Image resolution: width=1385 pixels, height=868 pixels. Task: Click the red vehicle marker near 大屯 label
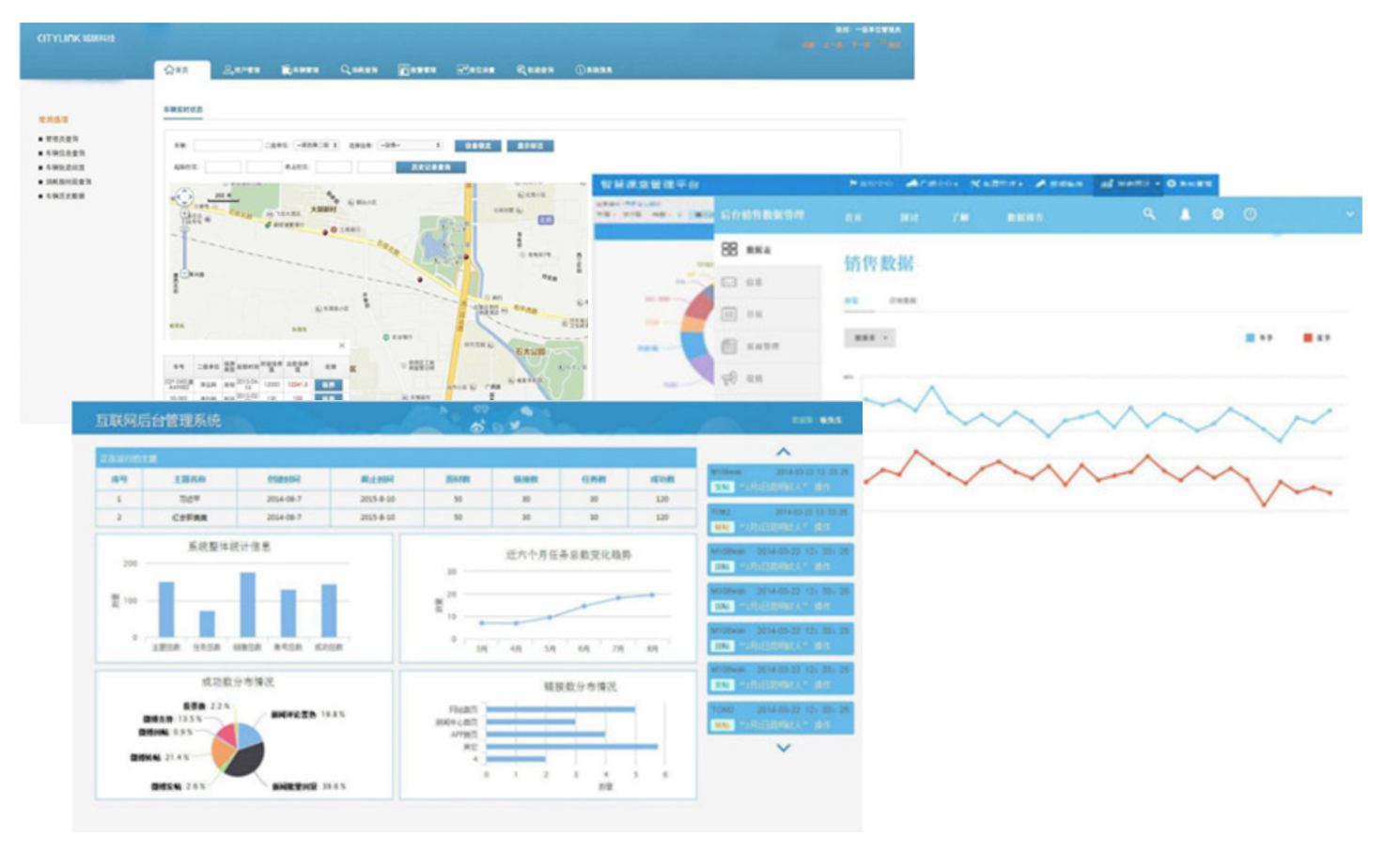coord(325,231)
